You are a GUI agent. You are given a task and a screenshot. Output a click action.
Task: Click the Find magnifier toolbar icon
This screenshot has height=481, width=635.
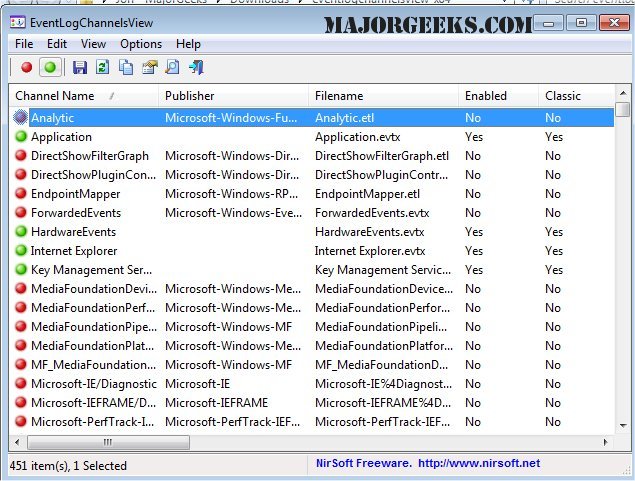pyautogui.click(x=173, y=67)
